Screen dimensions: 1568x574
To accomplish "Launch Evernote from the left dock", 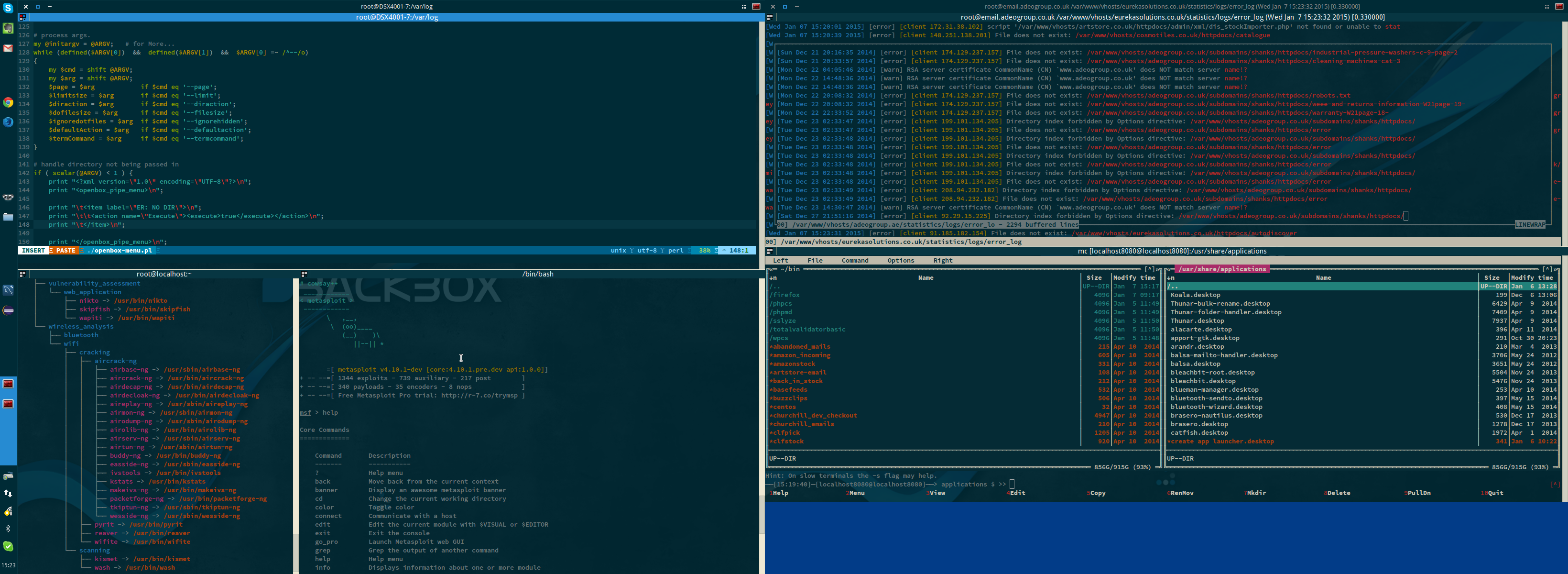I will tap(8, 28).
